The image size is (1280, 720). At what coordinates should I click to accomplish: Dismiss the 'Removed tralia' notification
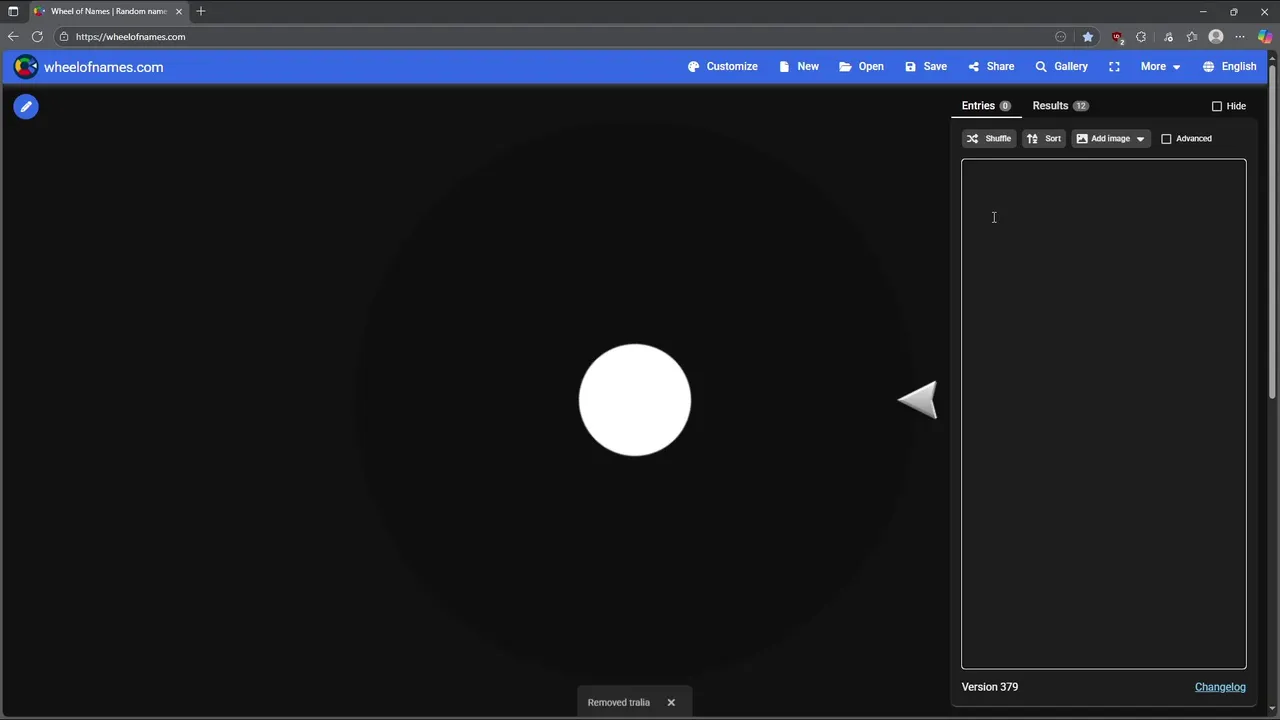coord(671,702)
